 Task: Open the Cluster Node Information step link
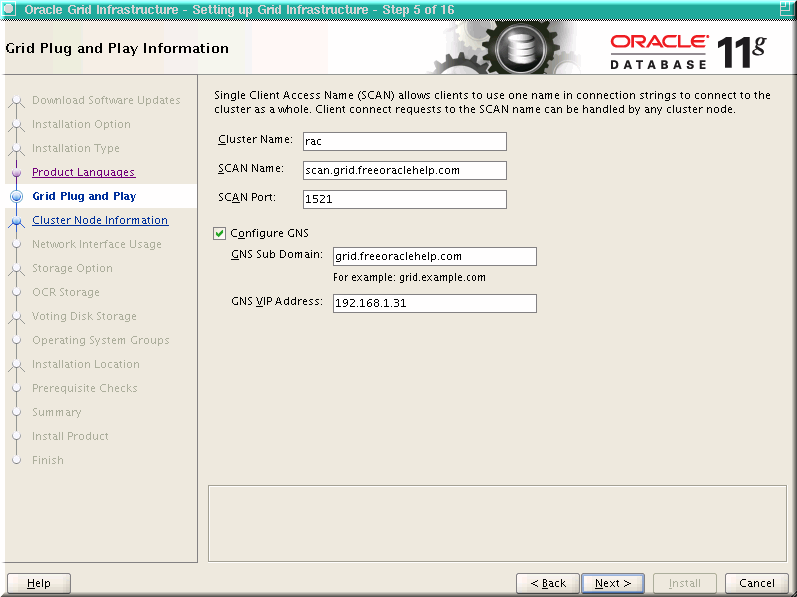click(100, 220)
